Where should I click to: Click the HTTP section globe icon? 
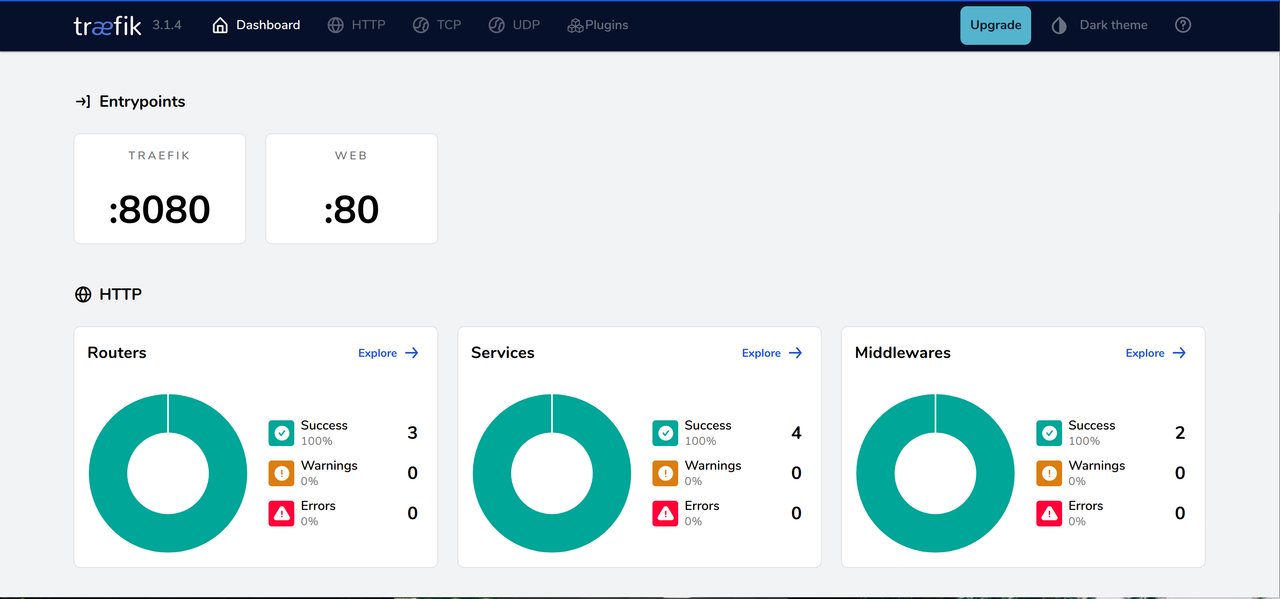tap(83, 295)
